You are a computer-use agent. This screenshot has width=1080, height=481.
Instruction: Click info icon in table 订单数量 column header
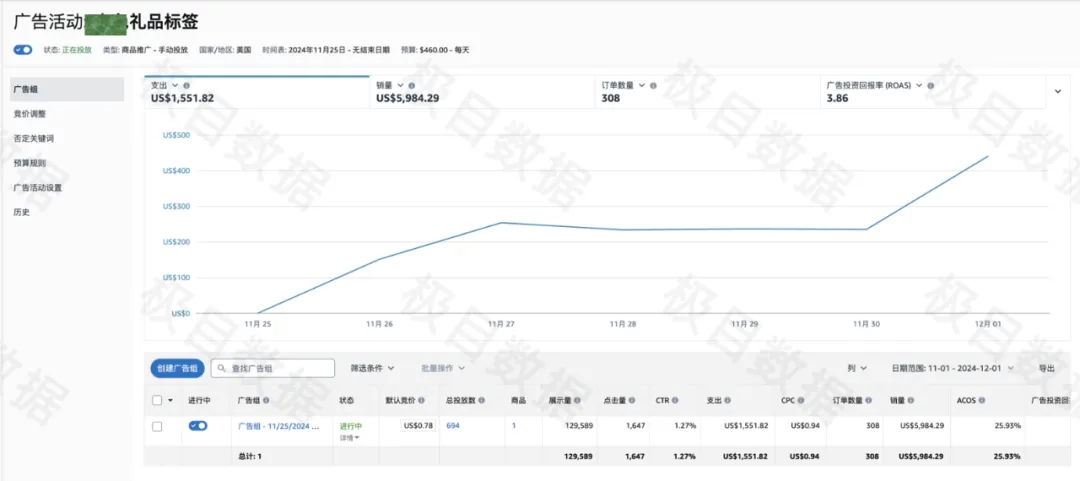[869, 400]
